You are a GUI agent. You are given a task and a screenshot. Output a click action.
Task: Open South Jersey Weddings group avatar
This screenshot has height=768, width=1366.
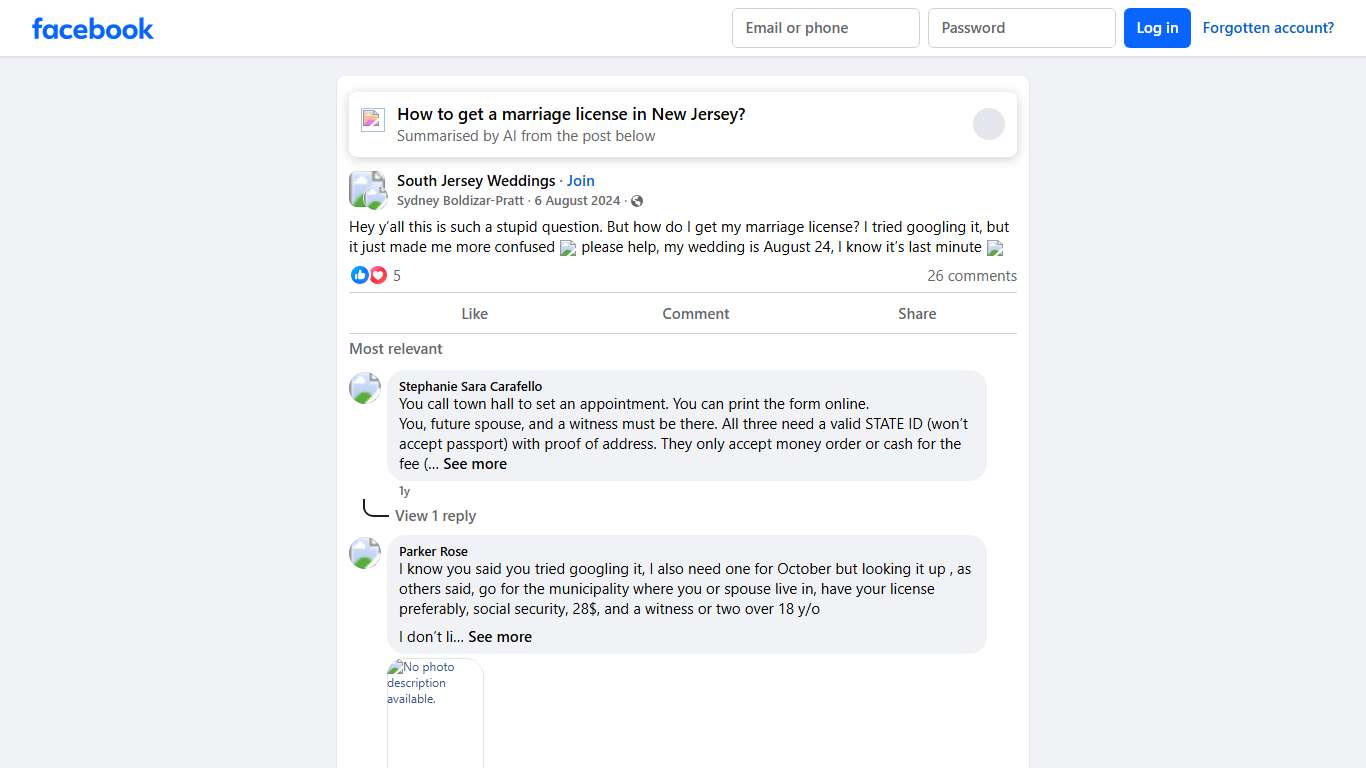pos(367,190)
